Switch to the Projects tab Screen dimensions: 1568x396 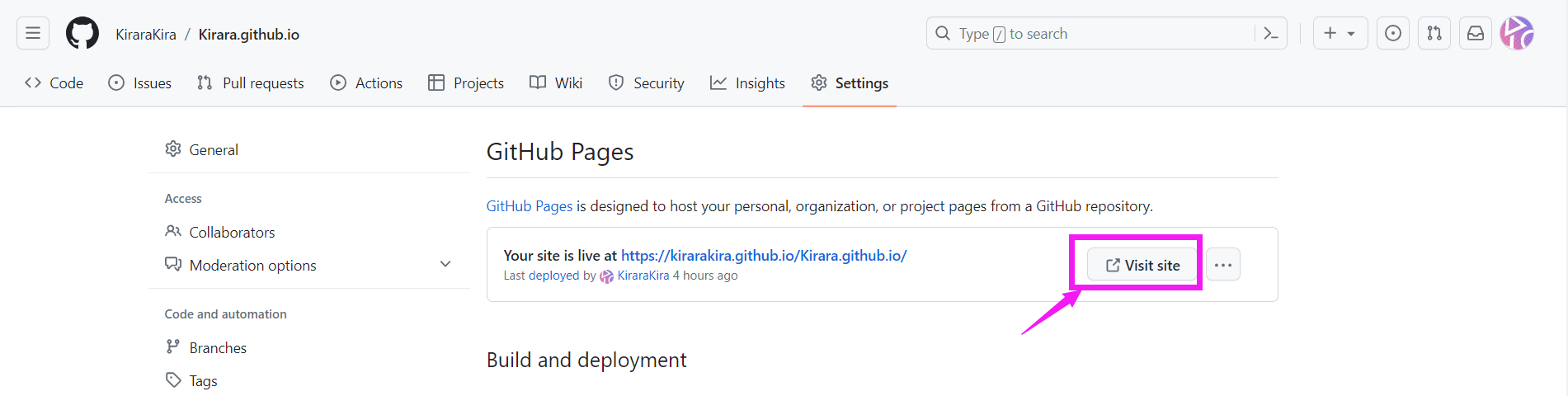point(466,82)
